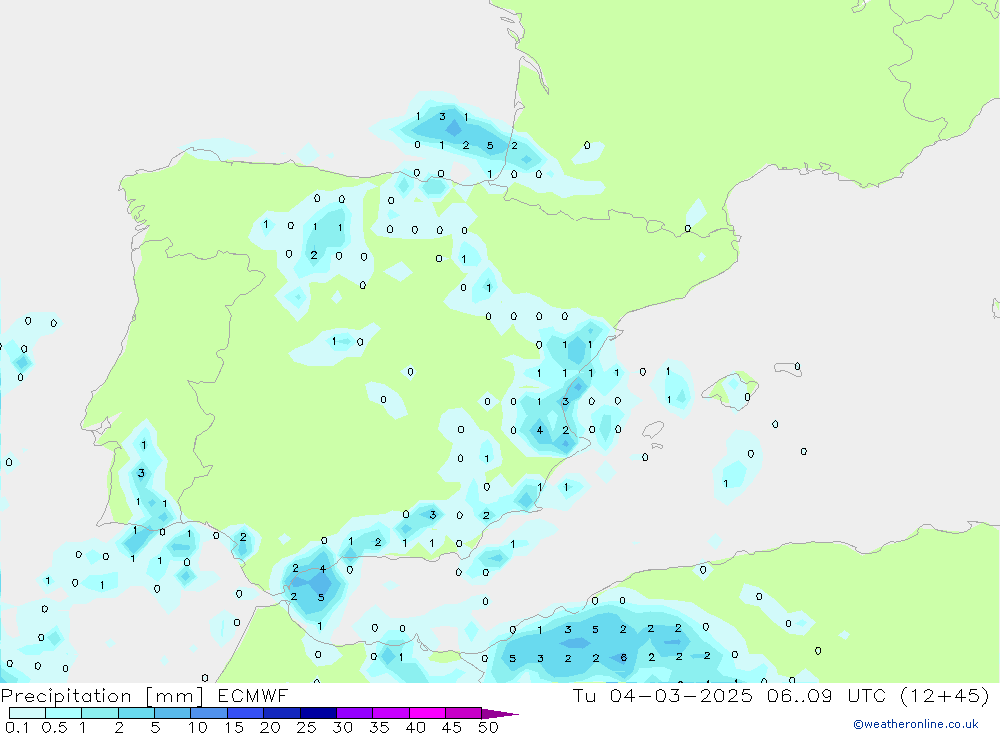
Task: Click the 25–30 mm navy legend swatch
Action: tap(318, 713)
